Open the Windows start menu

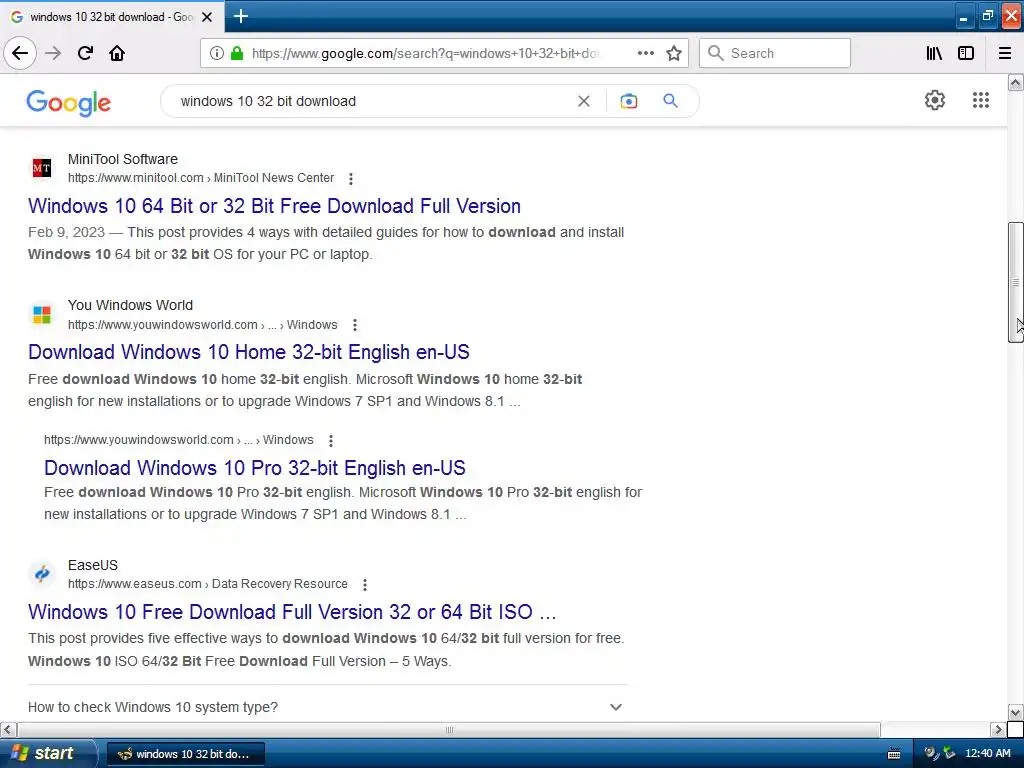(48, 754)
